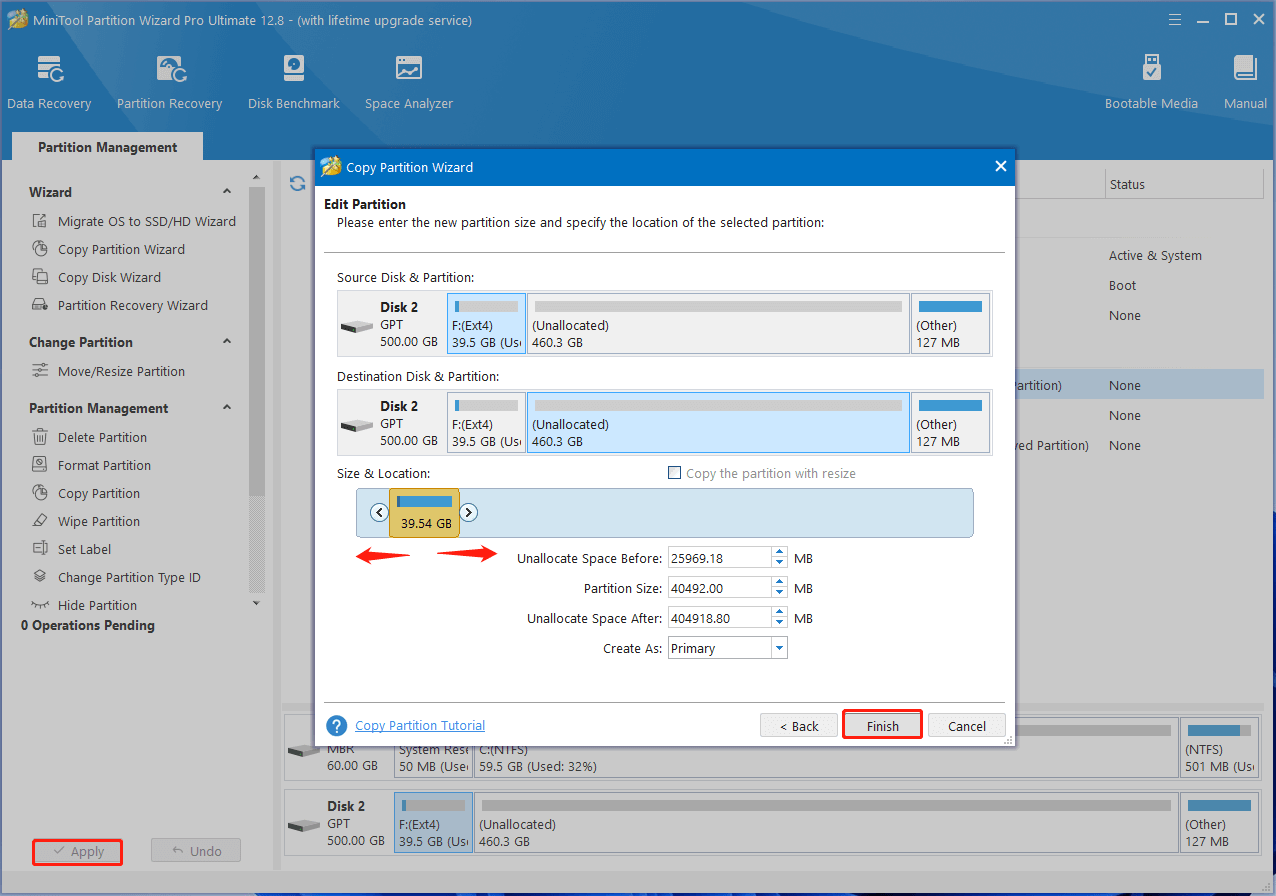This screenshot has width=1276, height=896.
Task: Select Disk 2 Unallocated in bottom disk map
Action: point(825,824)
